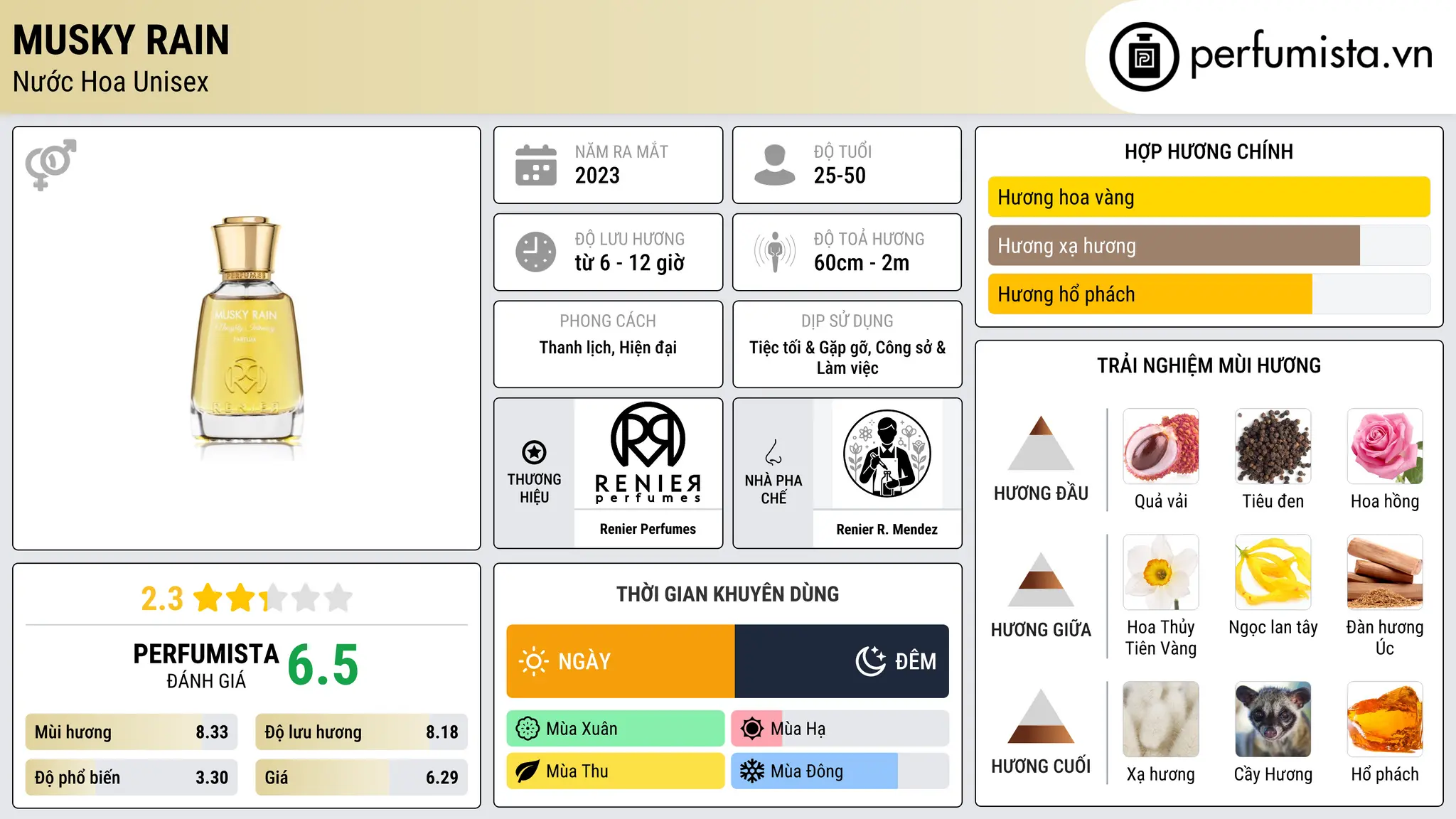
Task: Click the perfumista.vn bottle logo icon
Action: (x=1144, y=56)
